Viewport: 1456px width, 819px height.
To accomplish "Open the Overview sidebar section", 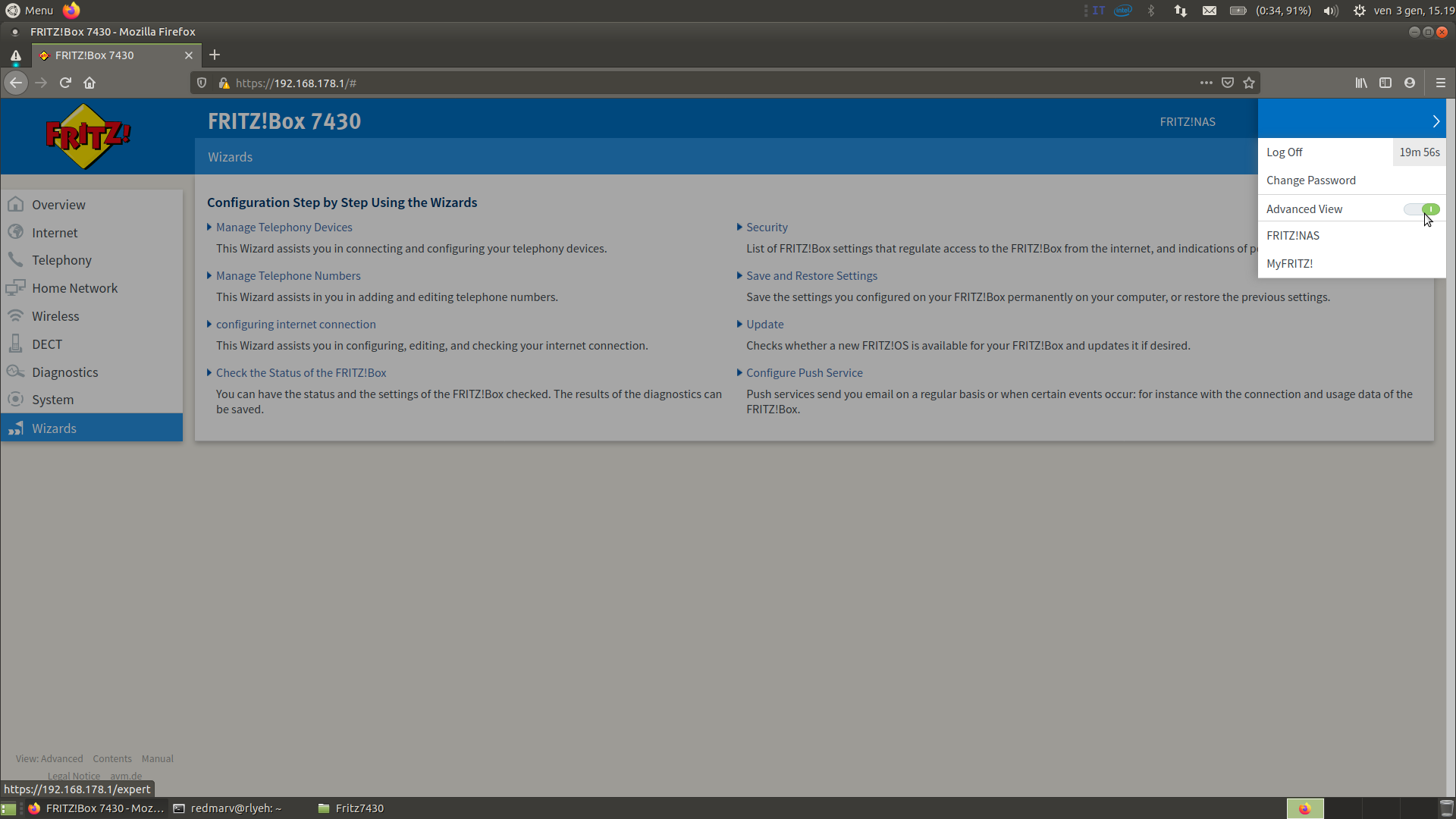I will pyautogui.click(x=91, y=205).
